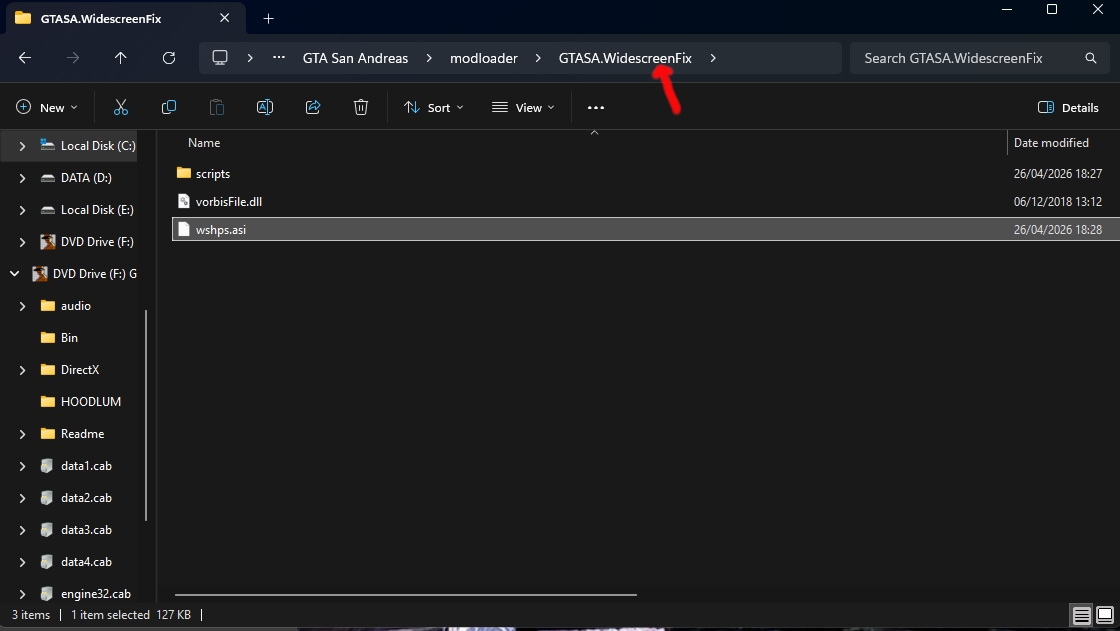Sort by Date modified column header
1120x631 pixels.
coord(1051,143)
